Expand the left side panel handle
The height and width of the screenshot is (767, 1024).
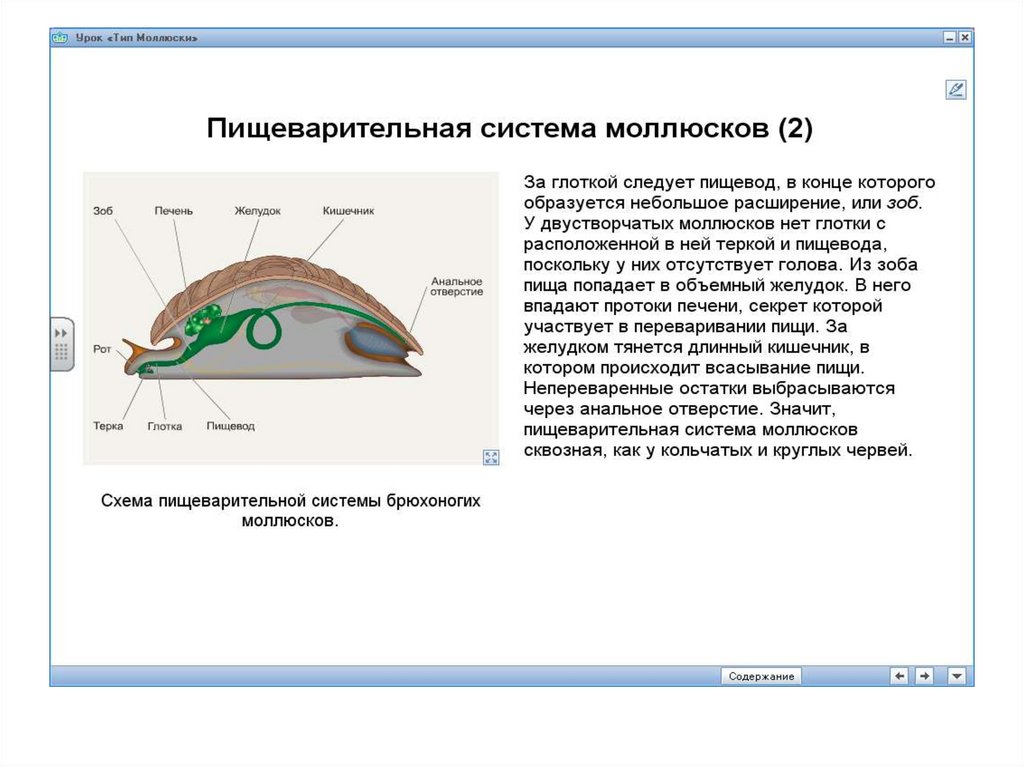pyautogui.click(x=62, y=343)
